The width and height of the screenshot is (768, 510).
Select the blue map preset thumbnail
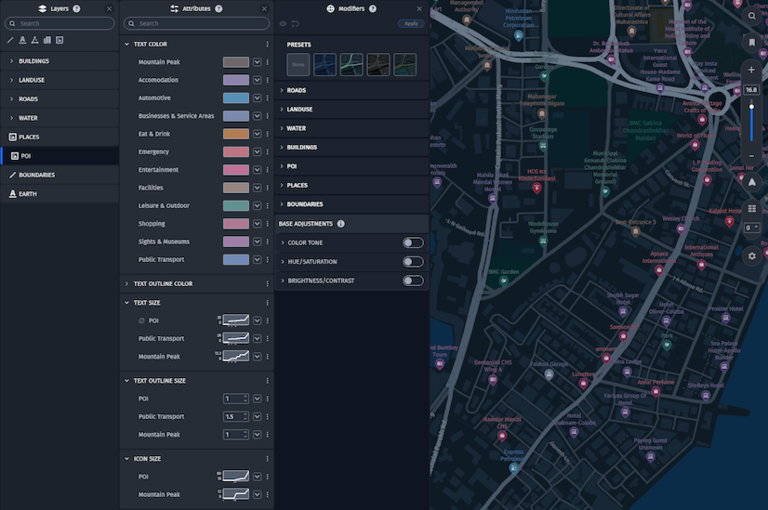[x=325, y=65]
